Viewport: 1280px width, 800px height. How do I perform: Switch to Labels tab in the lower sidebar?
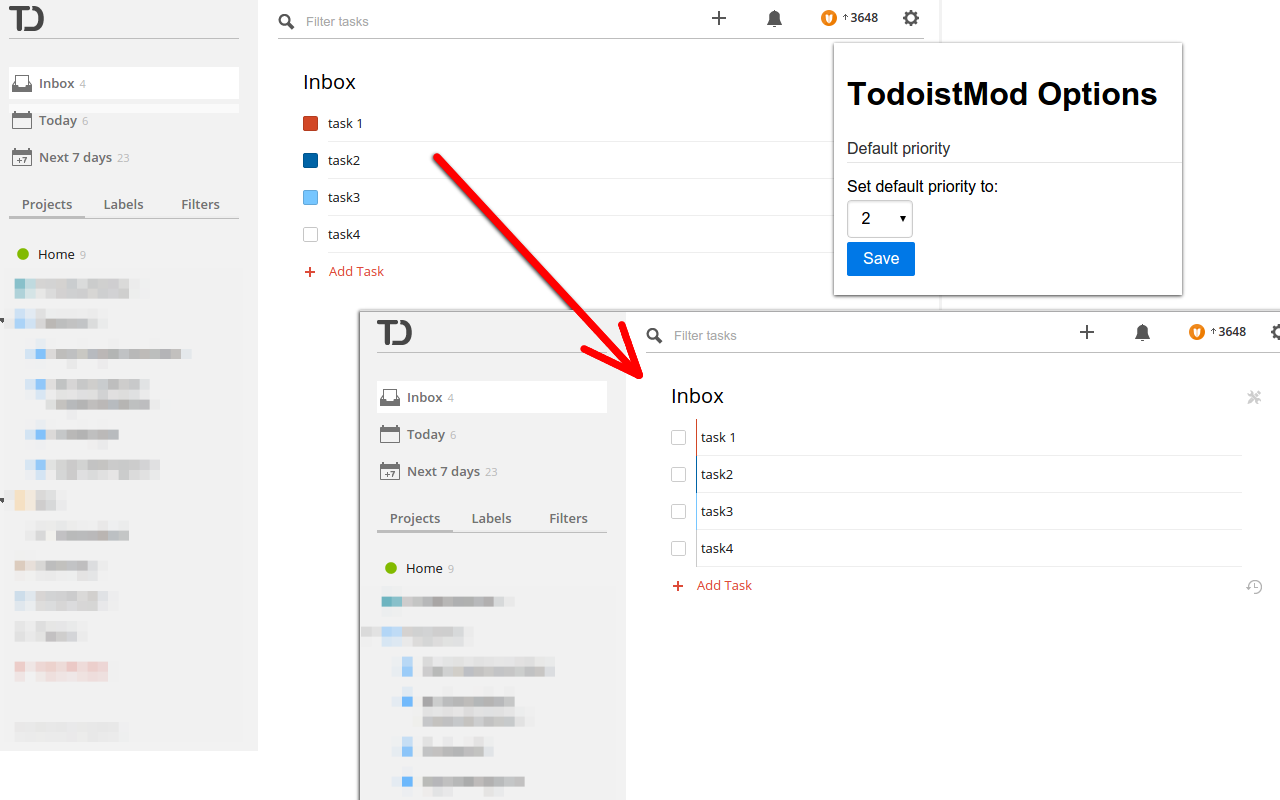491,518
